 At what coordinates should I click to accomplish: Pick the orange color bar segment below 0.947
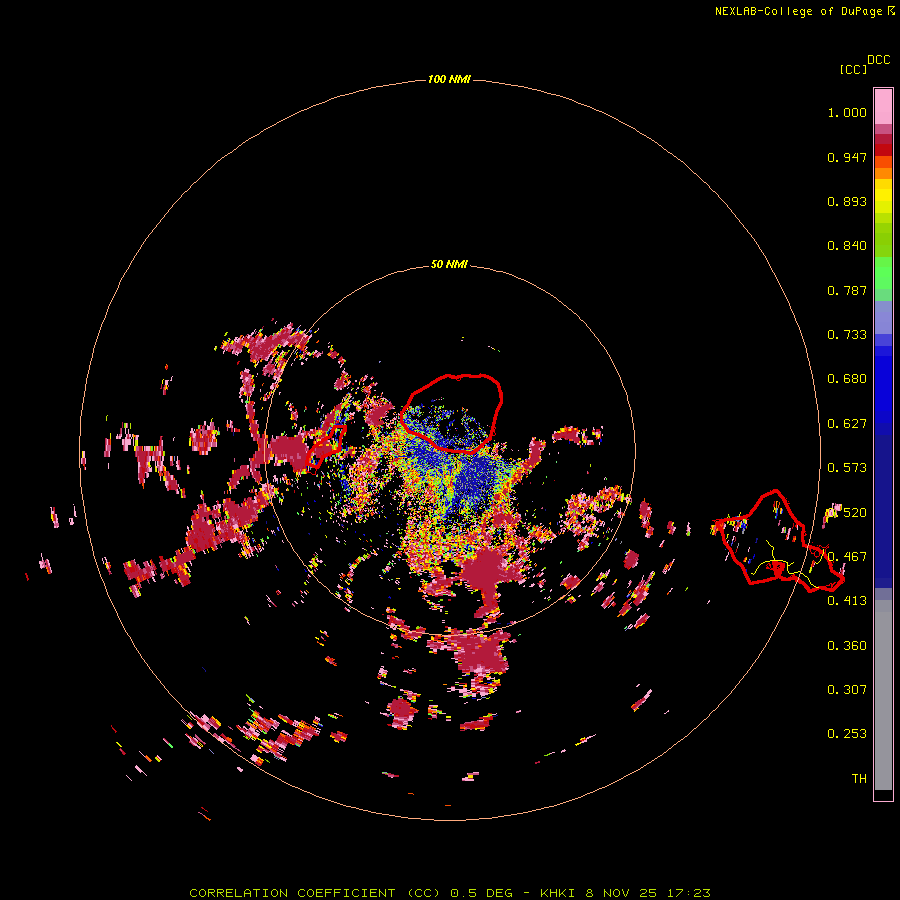pyautogui.click(x=883, y=173)
